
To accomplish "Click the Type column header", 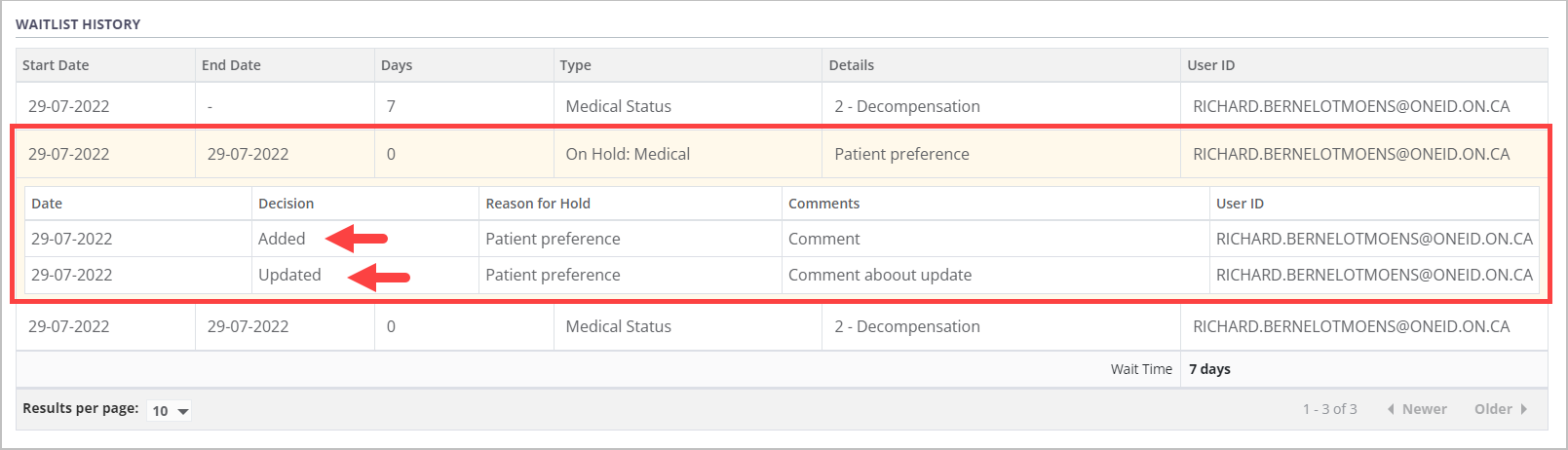I will [575, 65].
